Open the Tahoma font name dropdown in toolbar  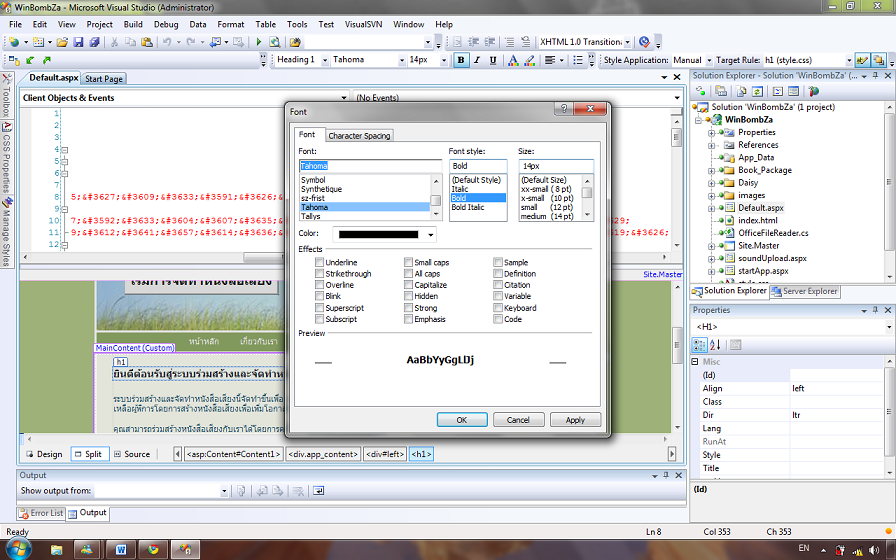pos(402,60)
